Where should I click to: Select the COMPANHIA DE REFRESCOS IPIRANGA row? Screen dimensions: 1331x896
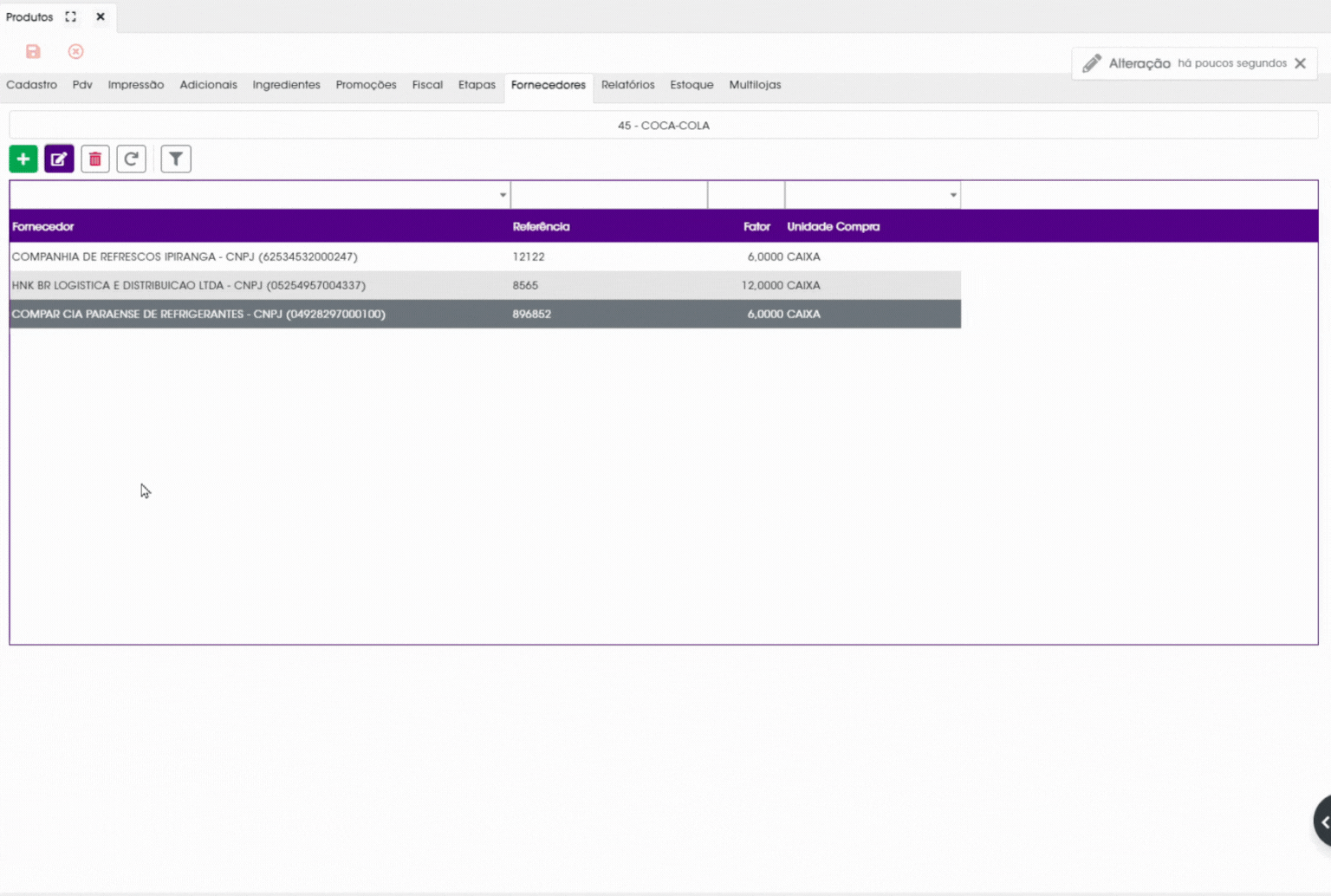pos(485,256)
